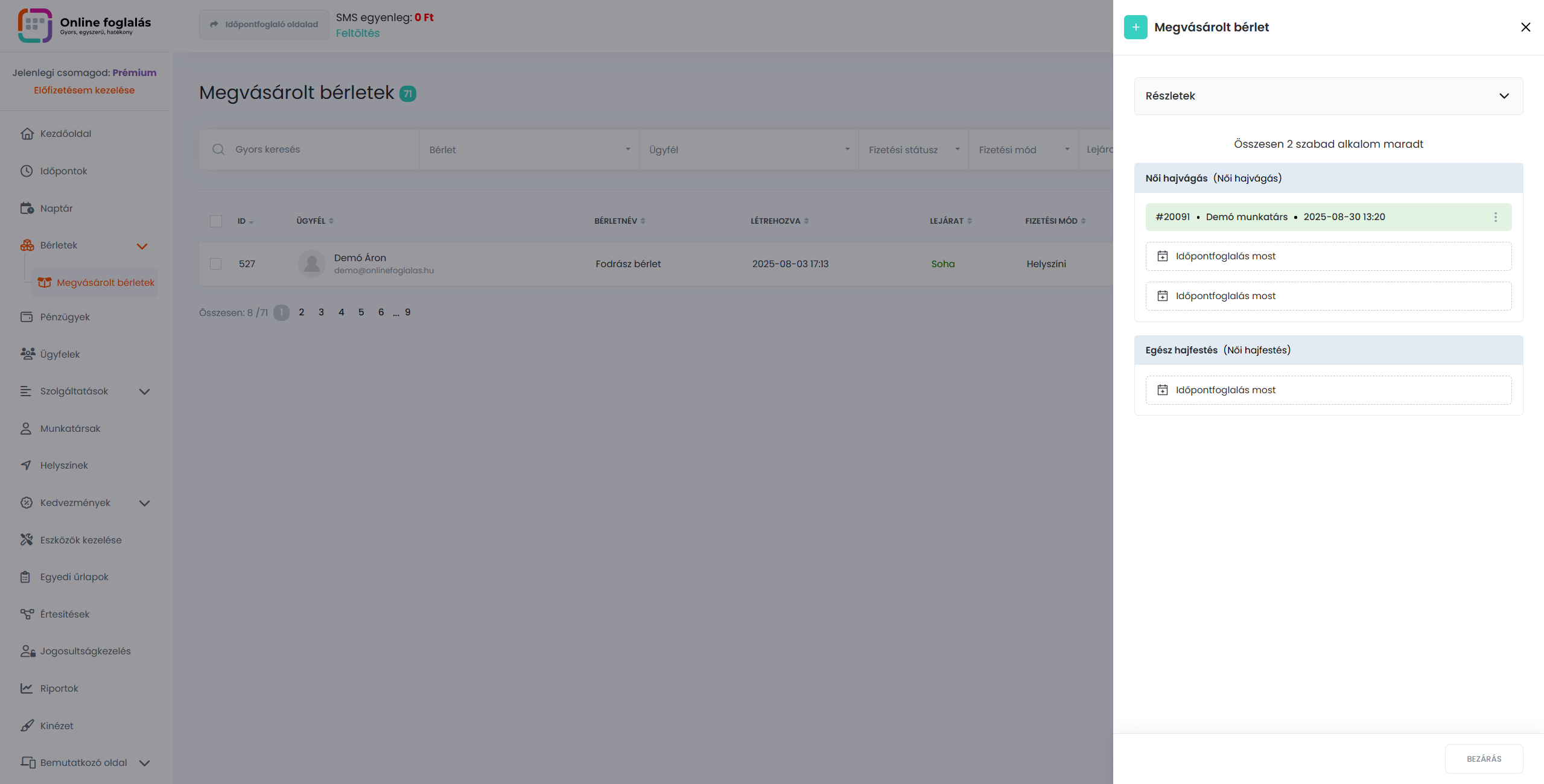Open the Fizetési státusz filter dropdown
The image size is (1544, 784).
[x=913, y=150]
